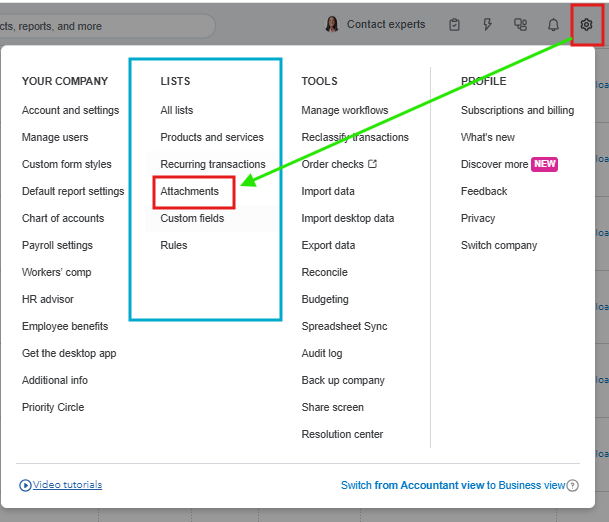Select Switch company
The height and width of the screenshot is (522, 609).
pos(499,245)
